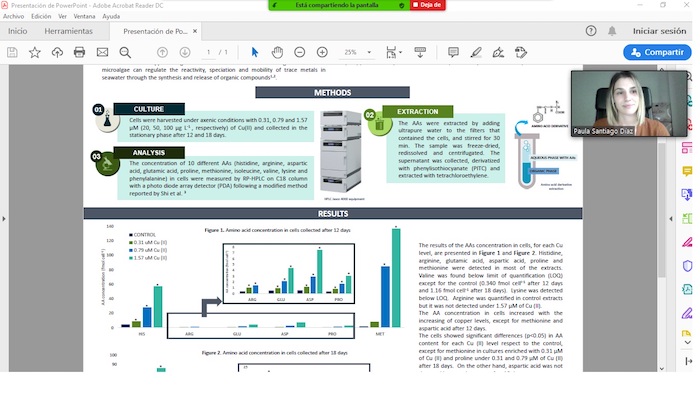
Task: Switch to the Herramientas tab
Action: click(x=68, y=31)
